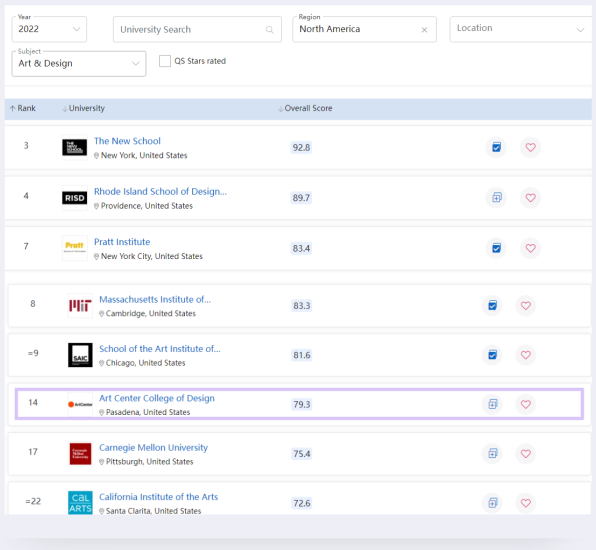
Task: Expand the Location dropdown
Action: coord(521,29)
